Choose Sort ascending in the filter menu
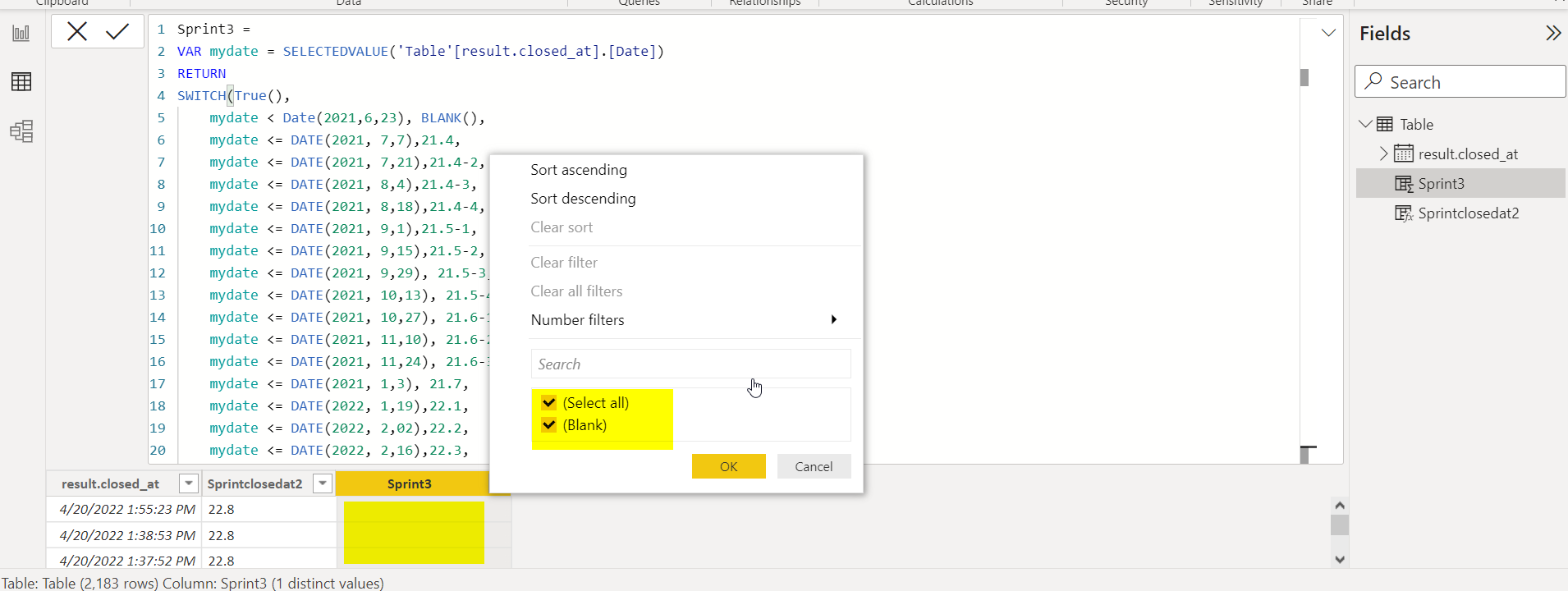This screenshot has height=591, width=1568. pyautogui.click(x=579, y=170)
